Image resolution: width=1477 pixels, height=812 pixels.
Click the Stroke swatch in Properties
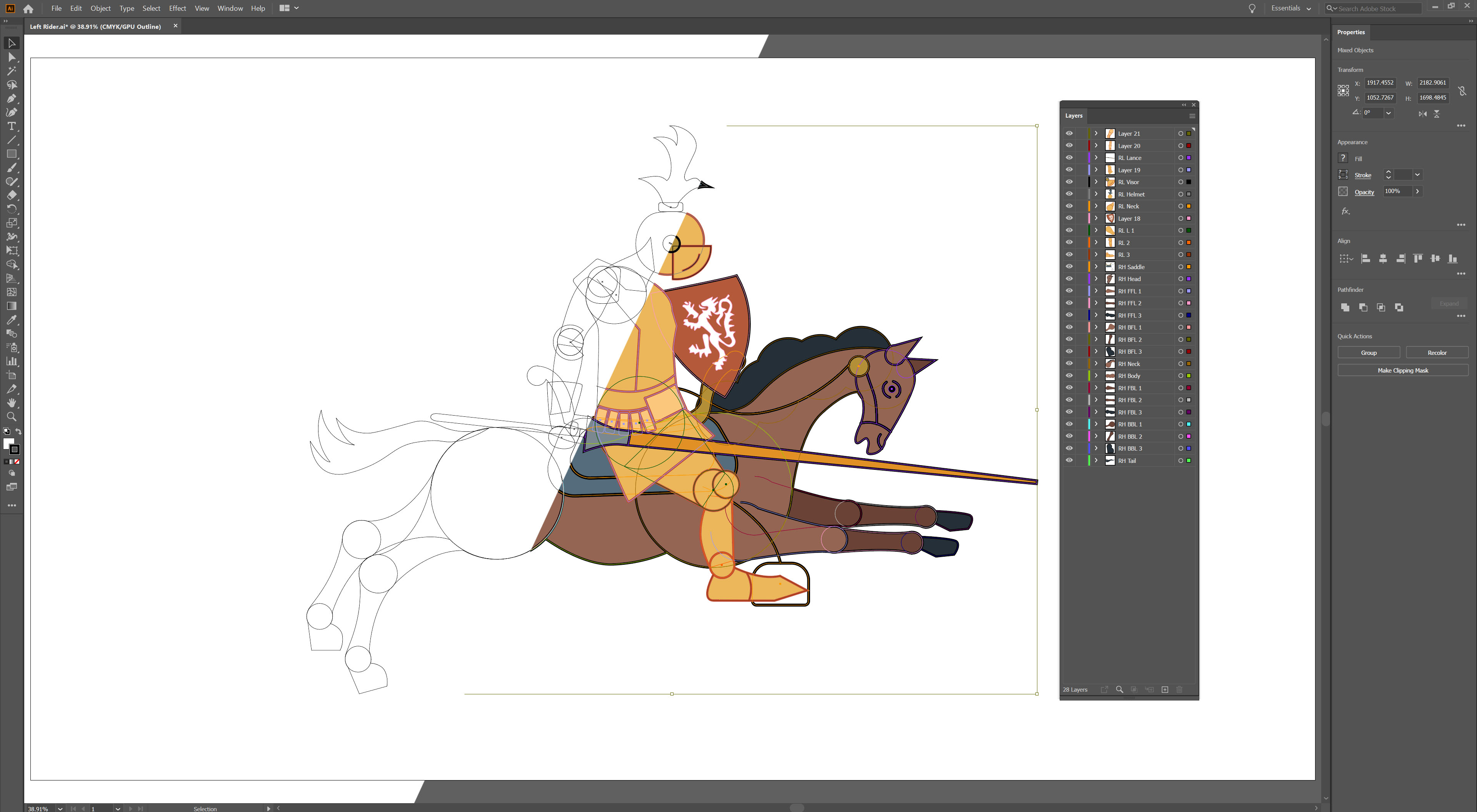coord(1343,175)
